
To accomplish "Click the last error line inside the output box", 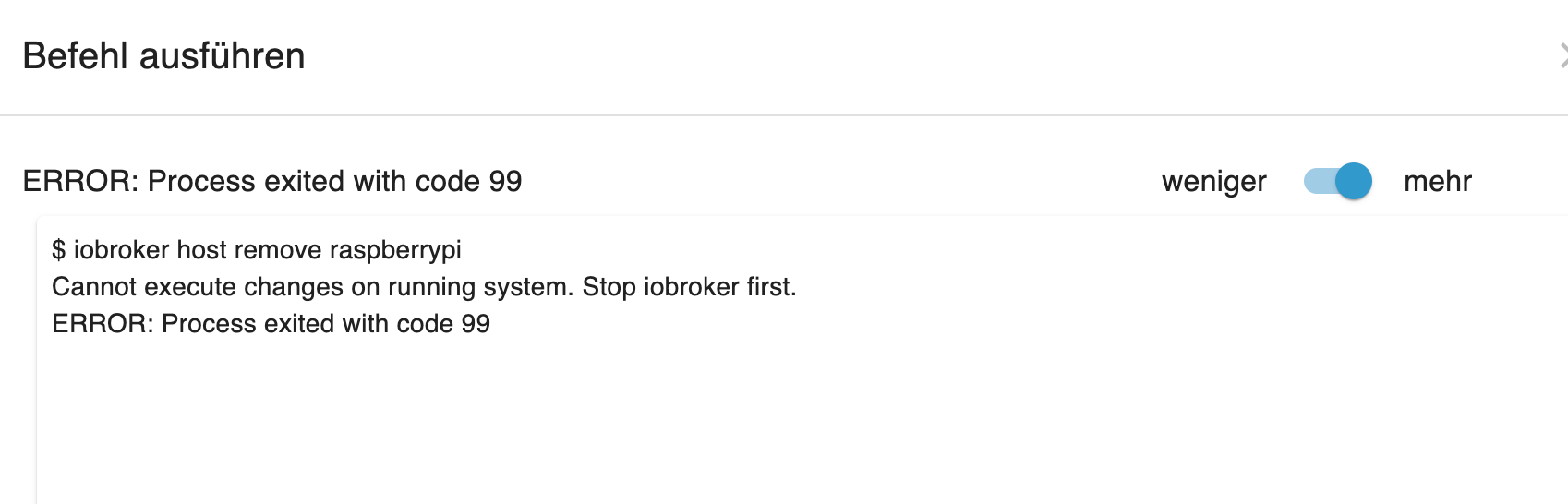I will click(271, 324).
